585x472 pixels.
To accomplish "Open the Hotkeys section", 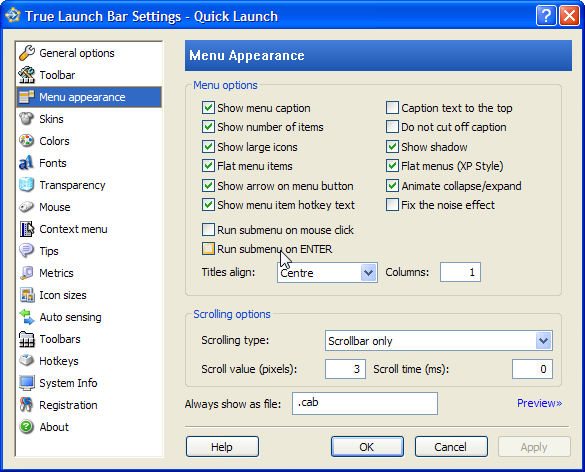I will [89, 361].
